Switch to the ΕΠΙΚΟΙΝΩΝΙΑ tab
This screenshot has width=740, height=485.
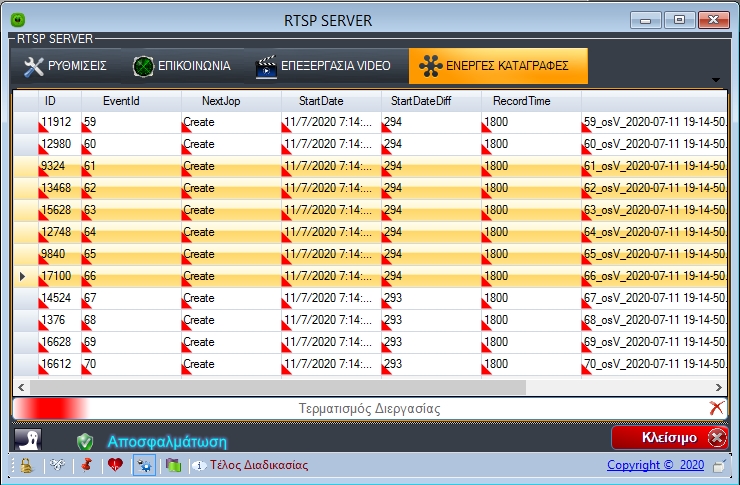(182, 66)
